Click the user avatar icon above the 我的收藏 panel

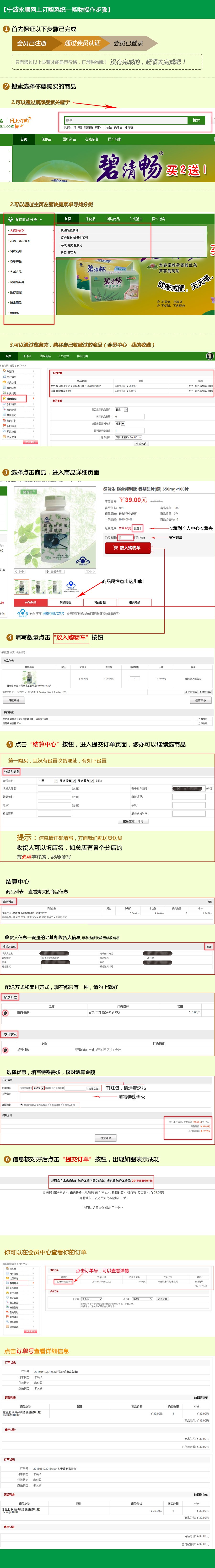coord(210,356)
